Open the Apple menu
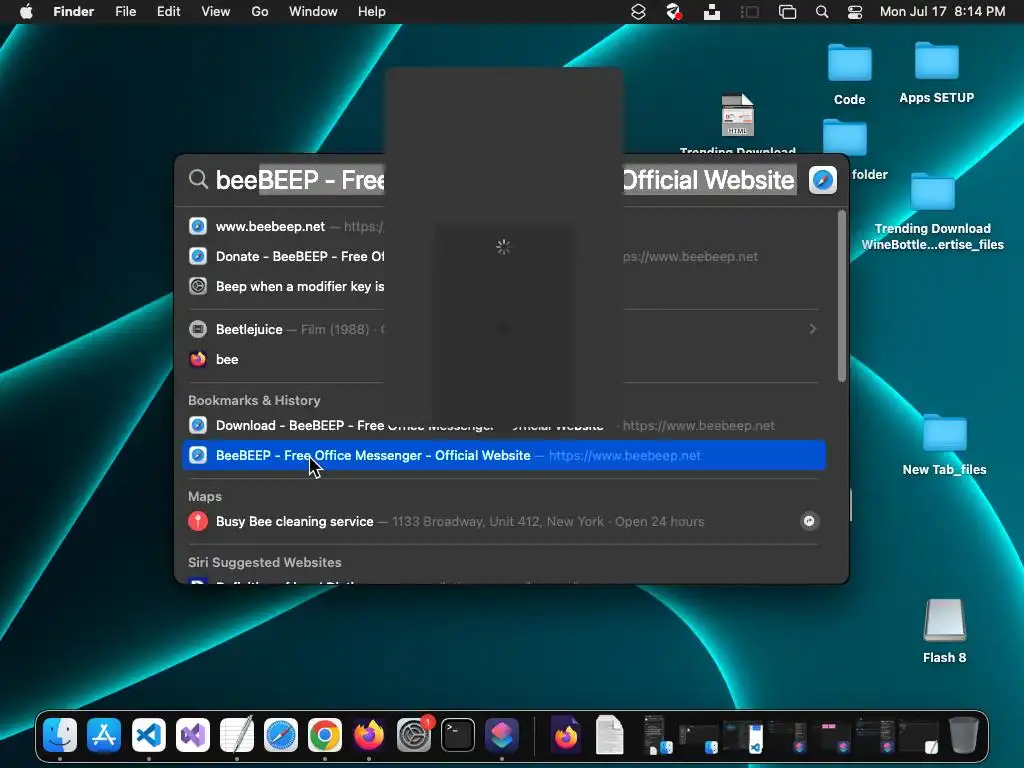 point(26,12)
